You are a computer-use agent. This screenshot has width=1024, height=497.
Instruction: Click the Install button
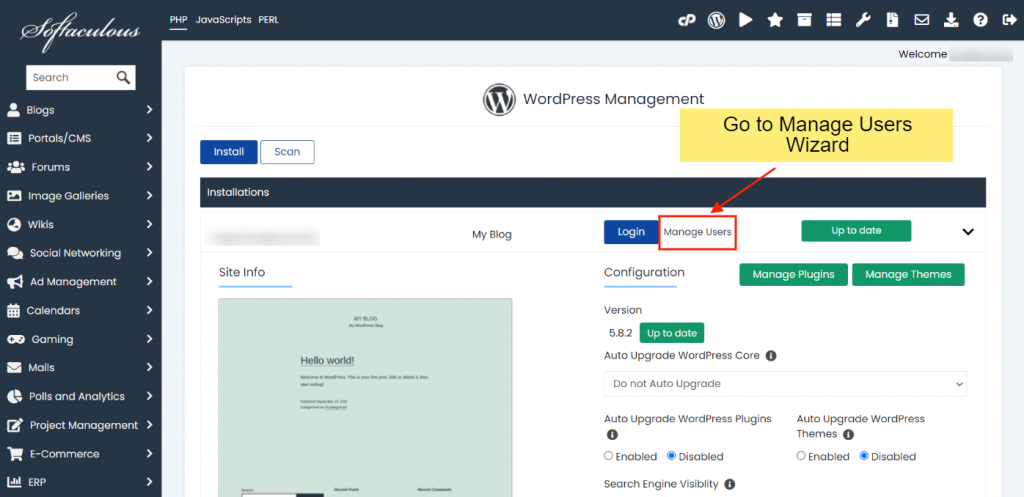pyautogui.click(x=229, y=152)
